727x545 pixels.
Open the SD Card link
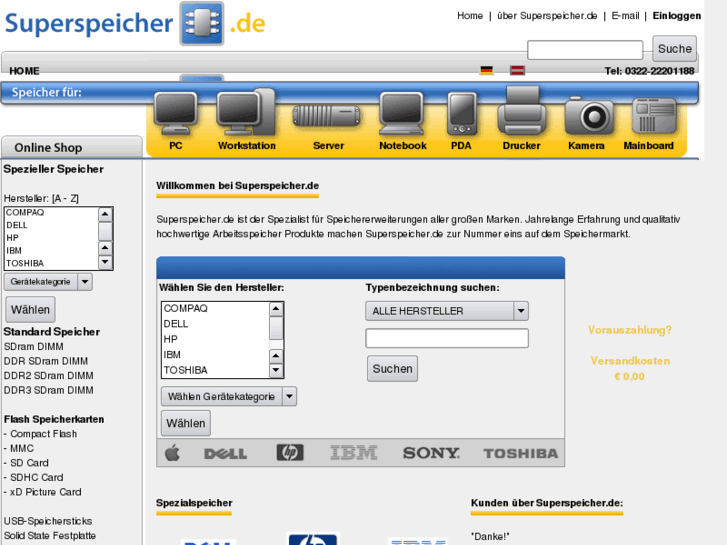pos(29,463)
